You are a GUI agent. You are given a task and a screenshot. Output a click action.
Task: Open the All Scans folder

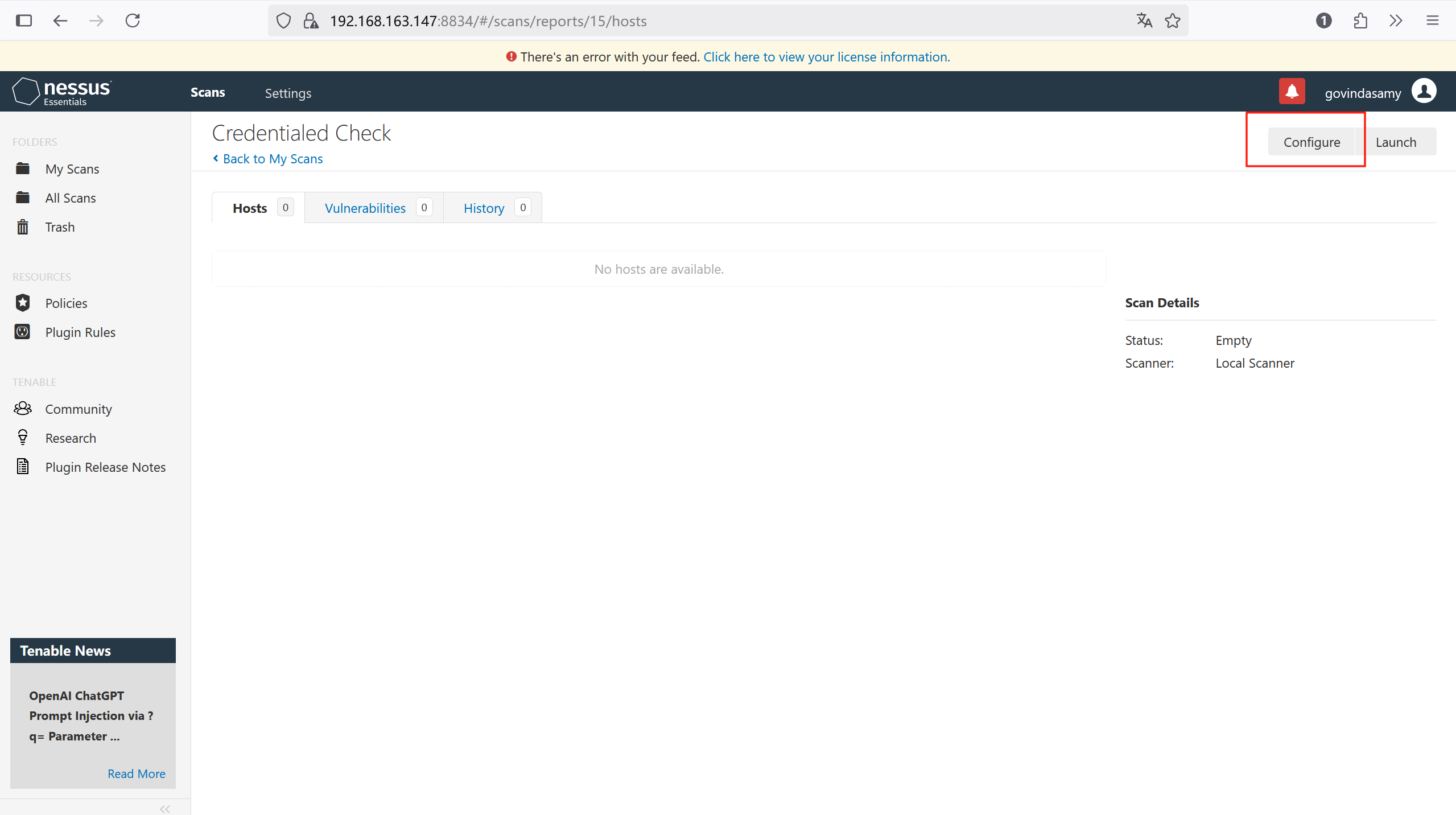click(x=71, y=198)
